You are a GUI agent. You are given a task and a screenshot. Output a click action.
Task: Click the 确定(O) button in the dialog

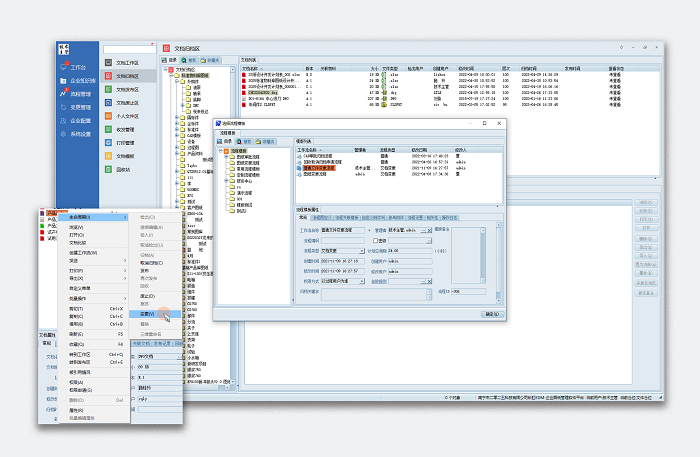pos(492,315)
